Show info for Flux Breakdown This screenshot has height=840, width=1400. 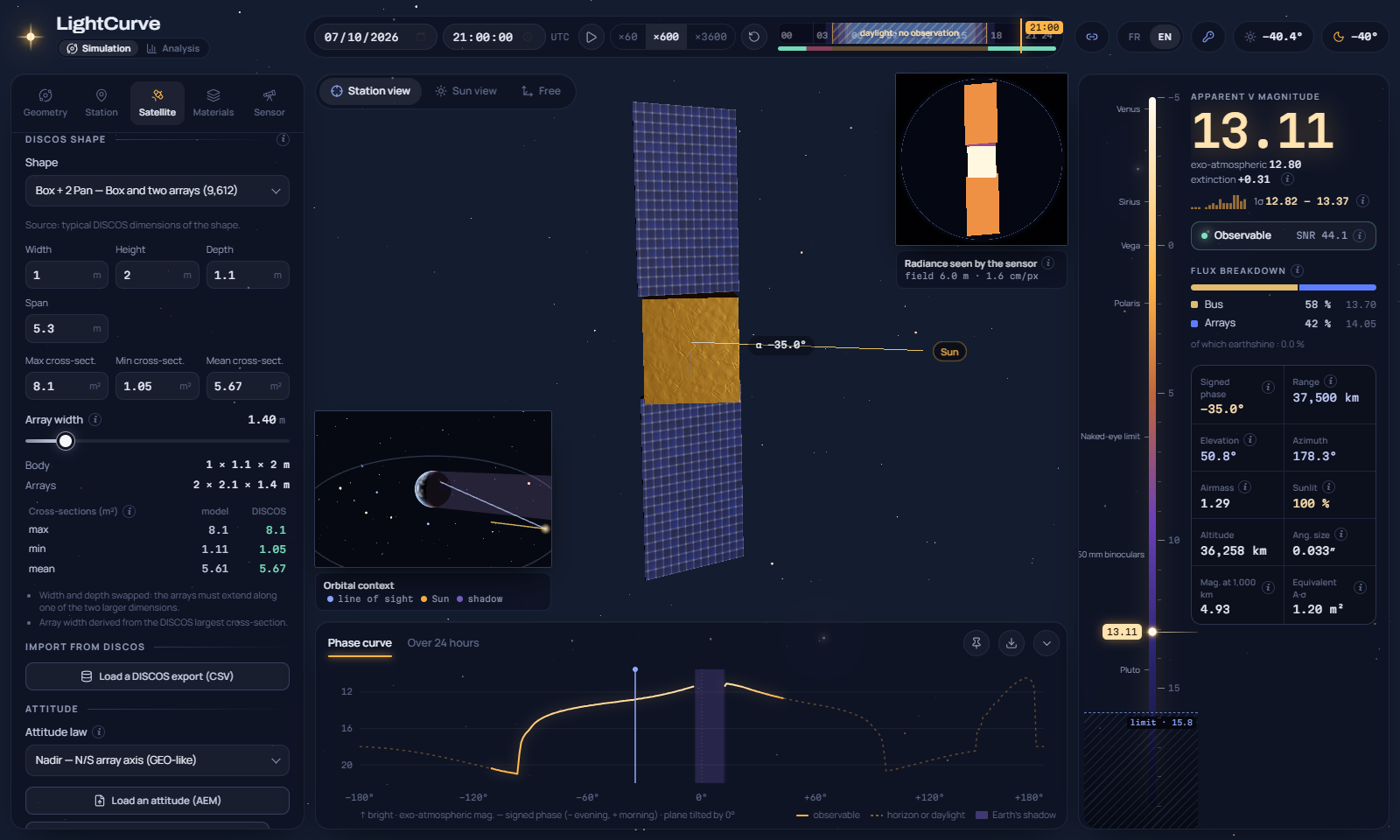pos(1298,270)
